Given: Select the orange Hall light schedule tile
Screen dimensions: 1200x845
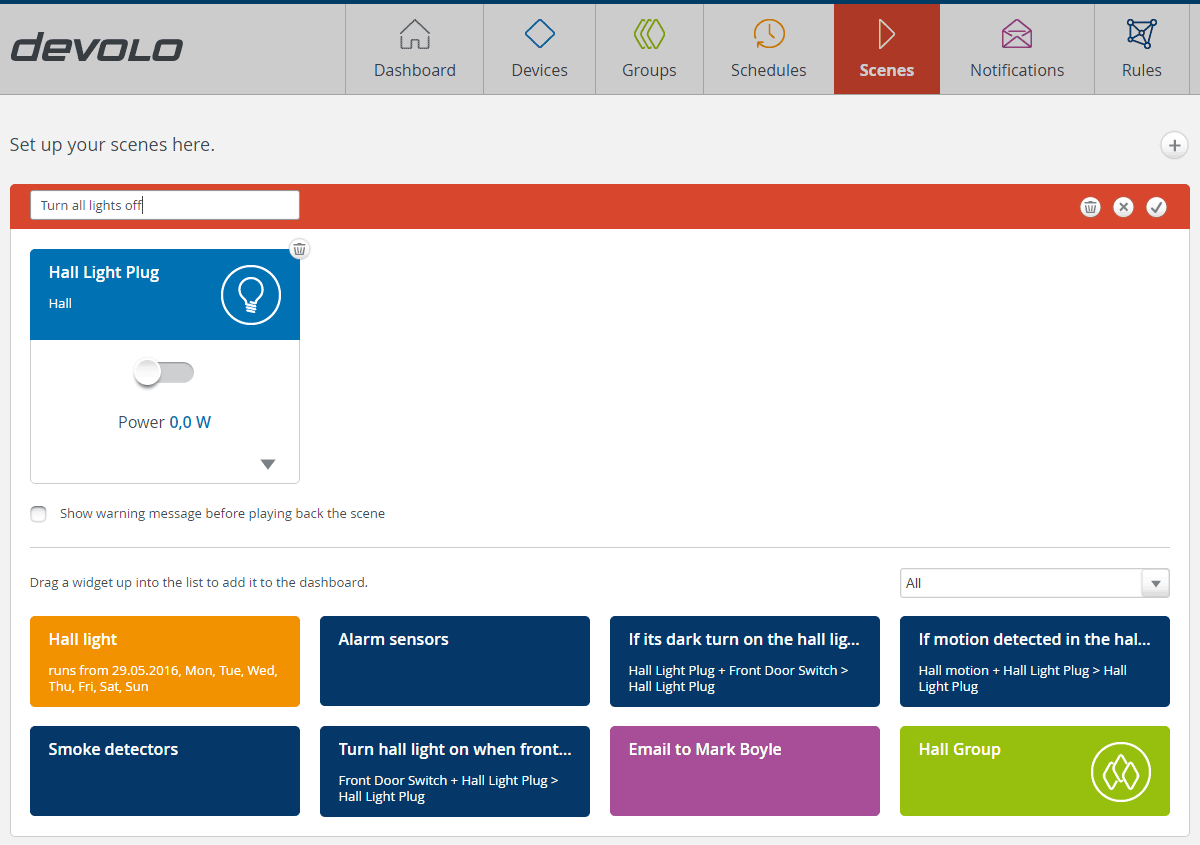Looking at the screenshot, I should [165, 661].
